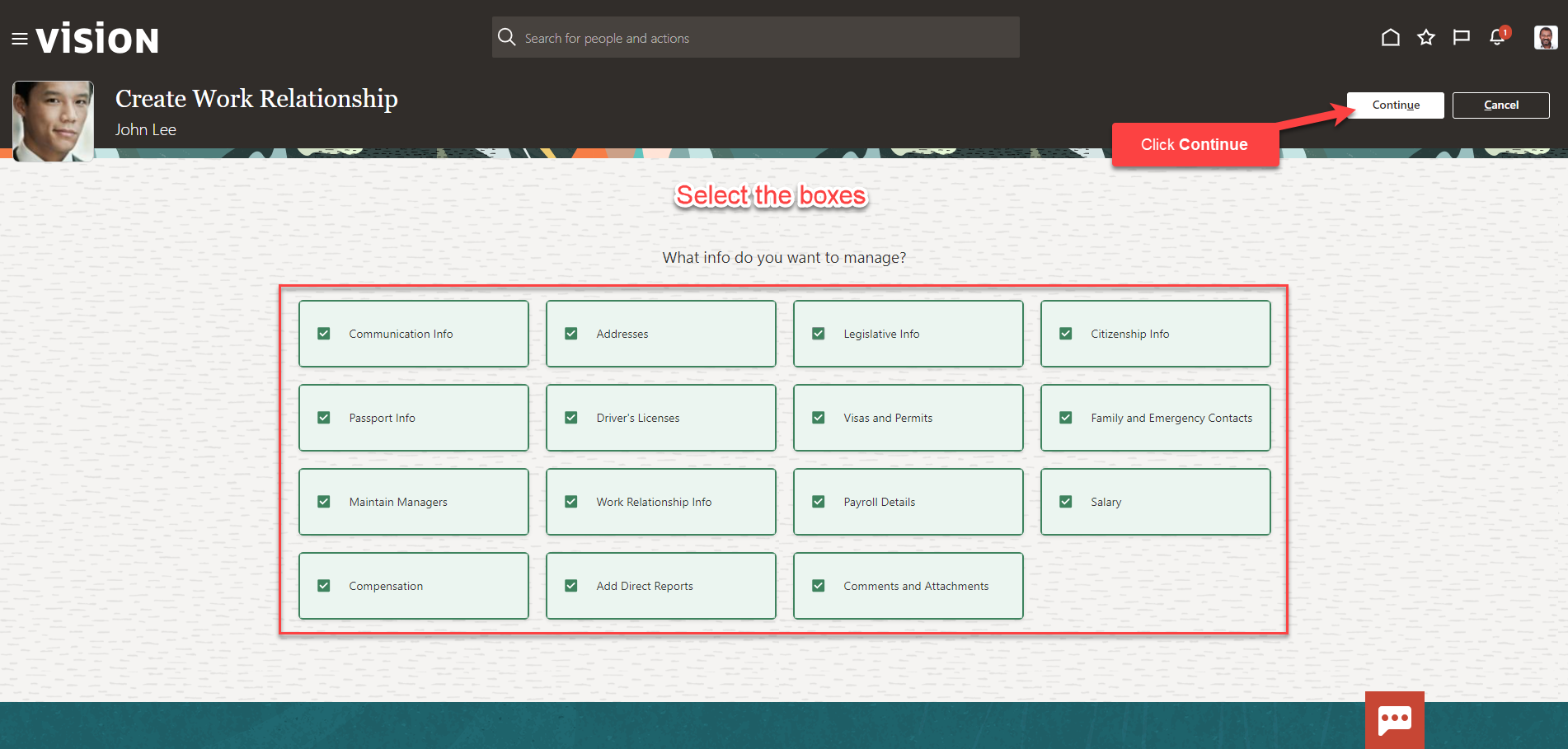Viewport: 1568px width, 749px height.
Task: Click the Salary label text
Action: click(1106, 502)
